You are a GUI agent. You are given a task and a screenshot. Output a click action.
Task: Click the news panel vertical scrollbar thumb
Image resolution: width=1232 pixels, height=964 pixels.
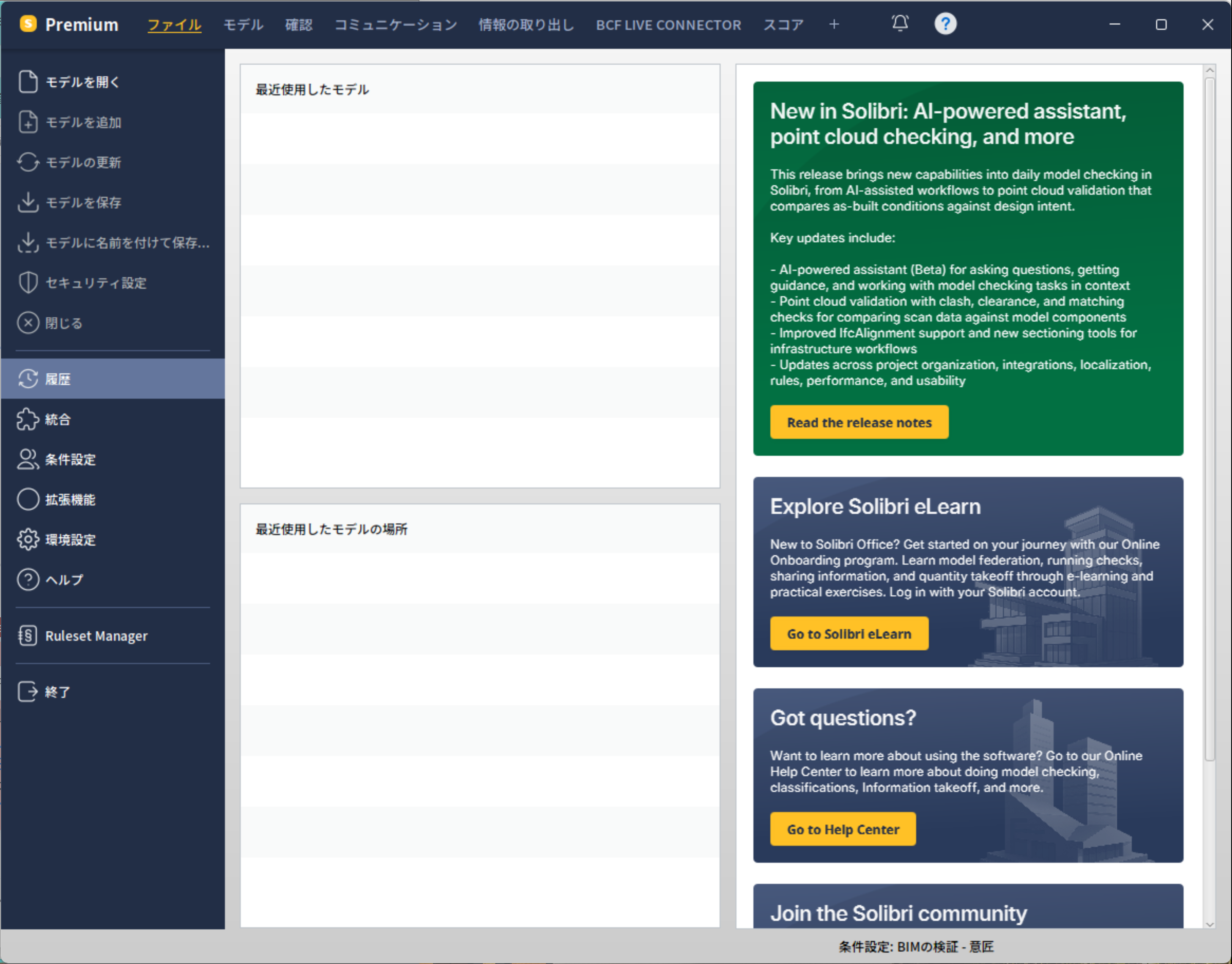(1210, 419)
